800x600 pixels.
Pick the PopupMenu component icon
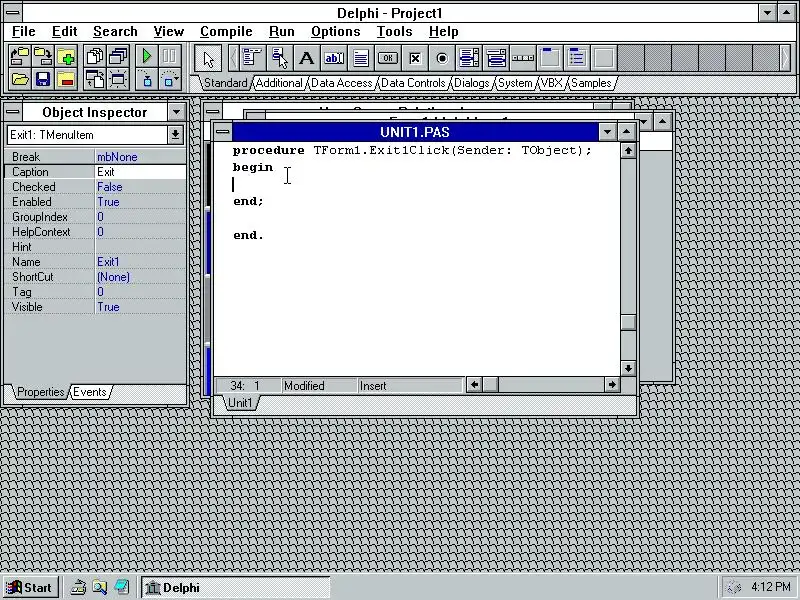(x=280, y=58)
